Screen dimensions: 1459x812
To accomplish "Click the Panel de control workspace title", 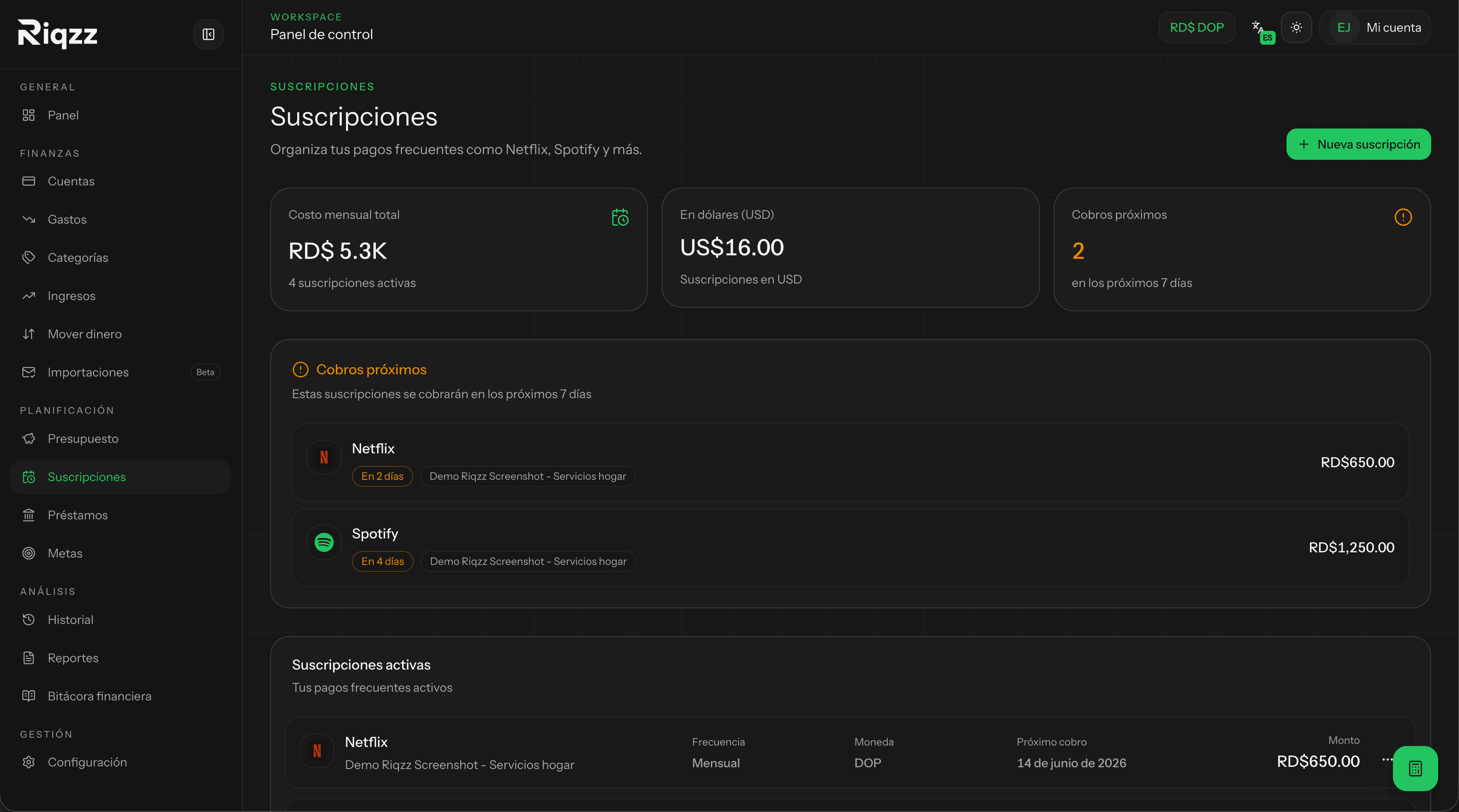I will [x=321, y=34].
